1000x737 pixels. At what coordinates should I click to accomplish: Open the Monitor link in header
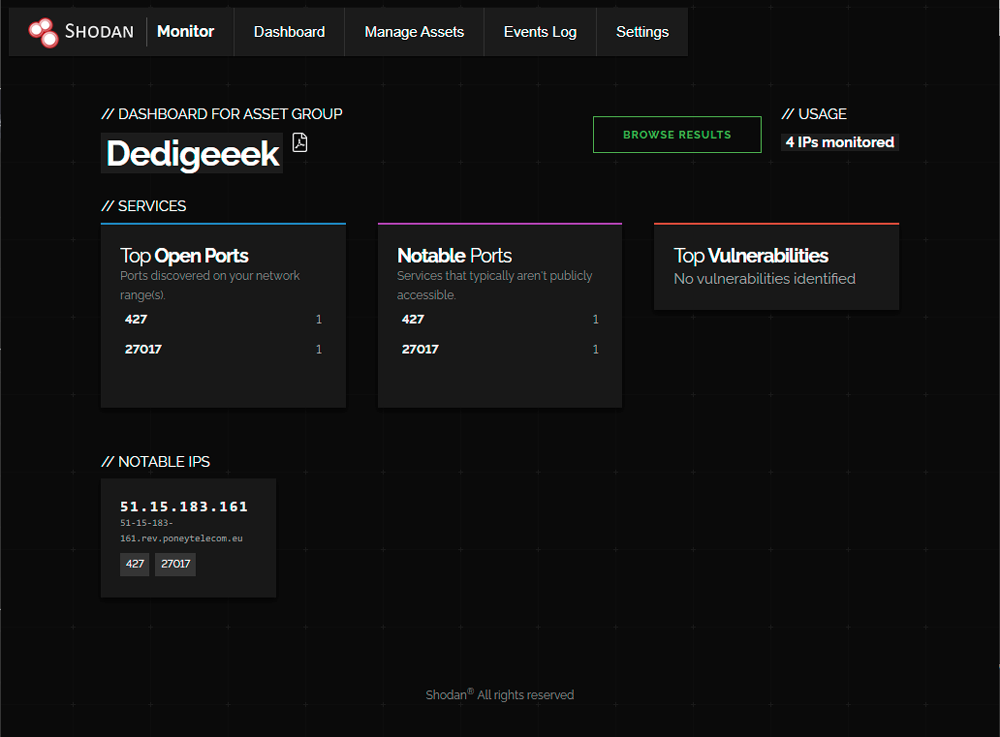tap(186, 31)
